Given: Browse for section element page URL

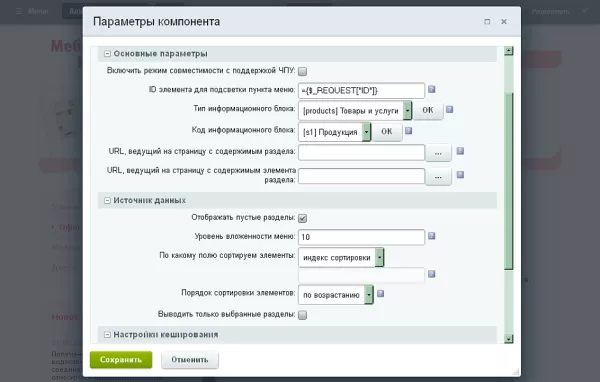Looking at the screenshot, I should click(439, 177).
